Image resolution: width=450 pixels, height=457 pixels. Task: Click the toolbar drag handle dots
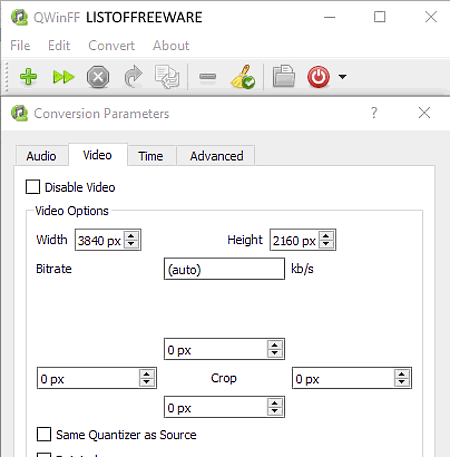(6, 77)
